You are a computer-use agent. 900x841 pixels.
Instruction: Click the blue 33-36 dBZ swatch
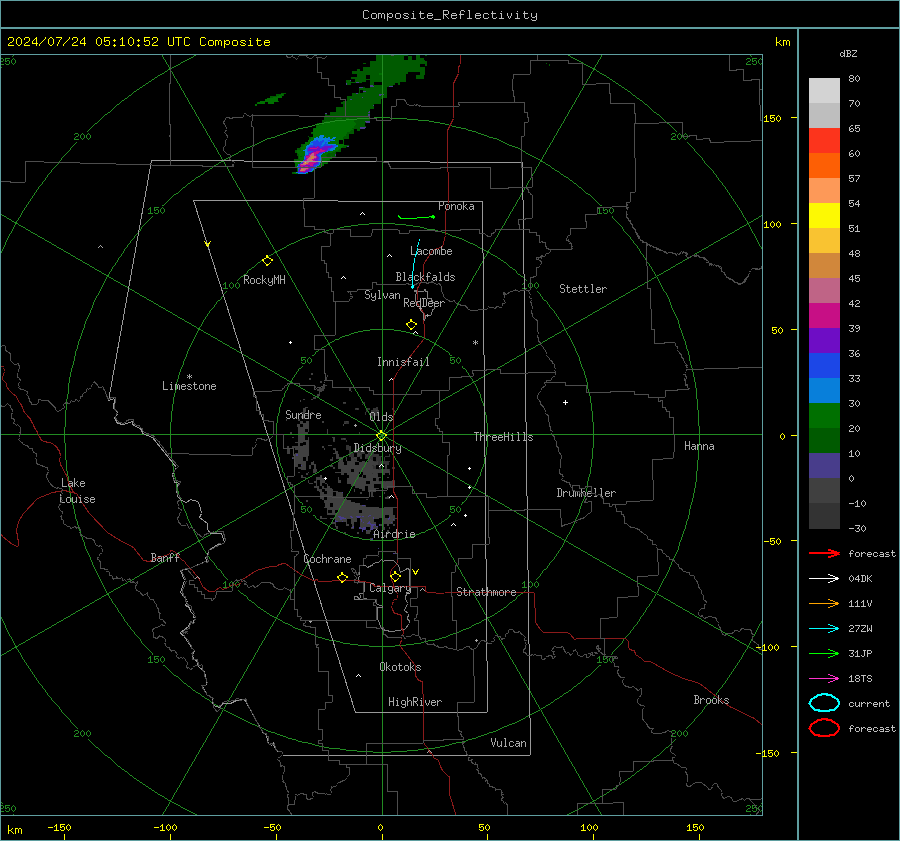(824, 366)
